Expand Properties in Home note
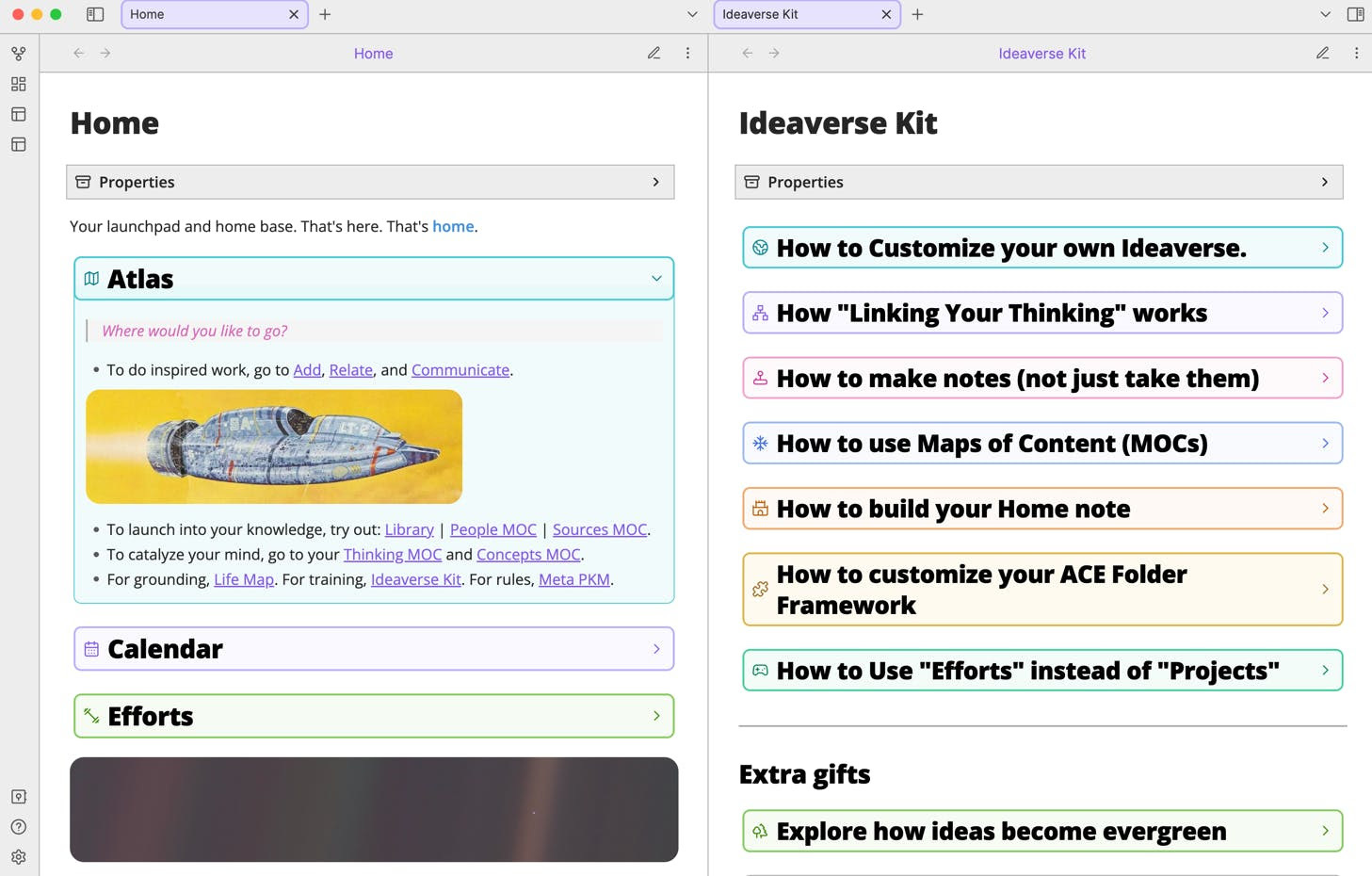Image resolution: width=1372 pixels, height=876 pixels. [x=370, y=182]
